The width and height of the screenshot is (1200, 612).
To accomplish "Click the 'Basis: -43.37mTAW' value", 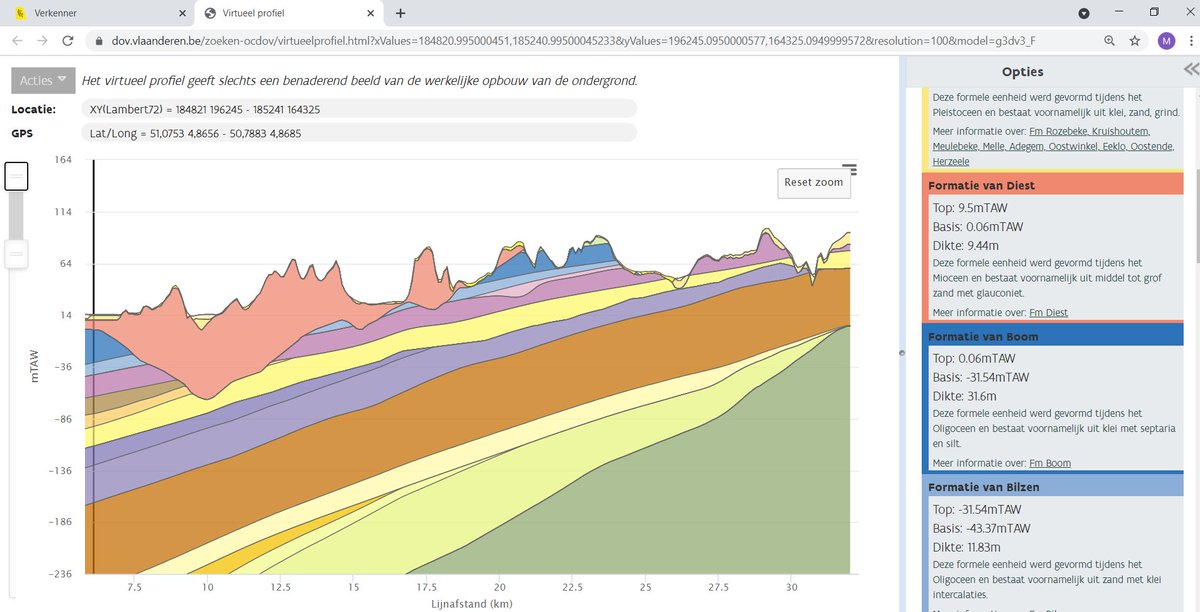I will click(981, 528).
